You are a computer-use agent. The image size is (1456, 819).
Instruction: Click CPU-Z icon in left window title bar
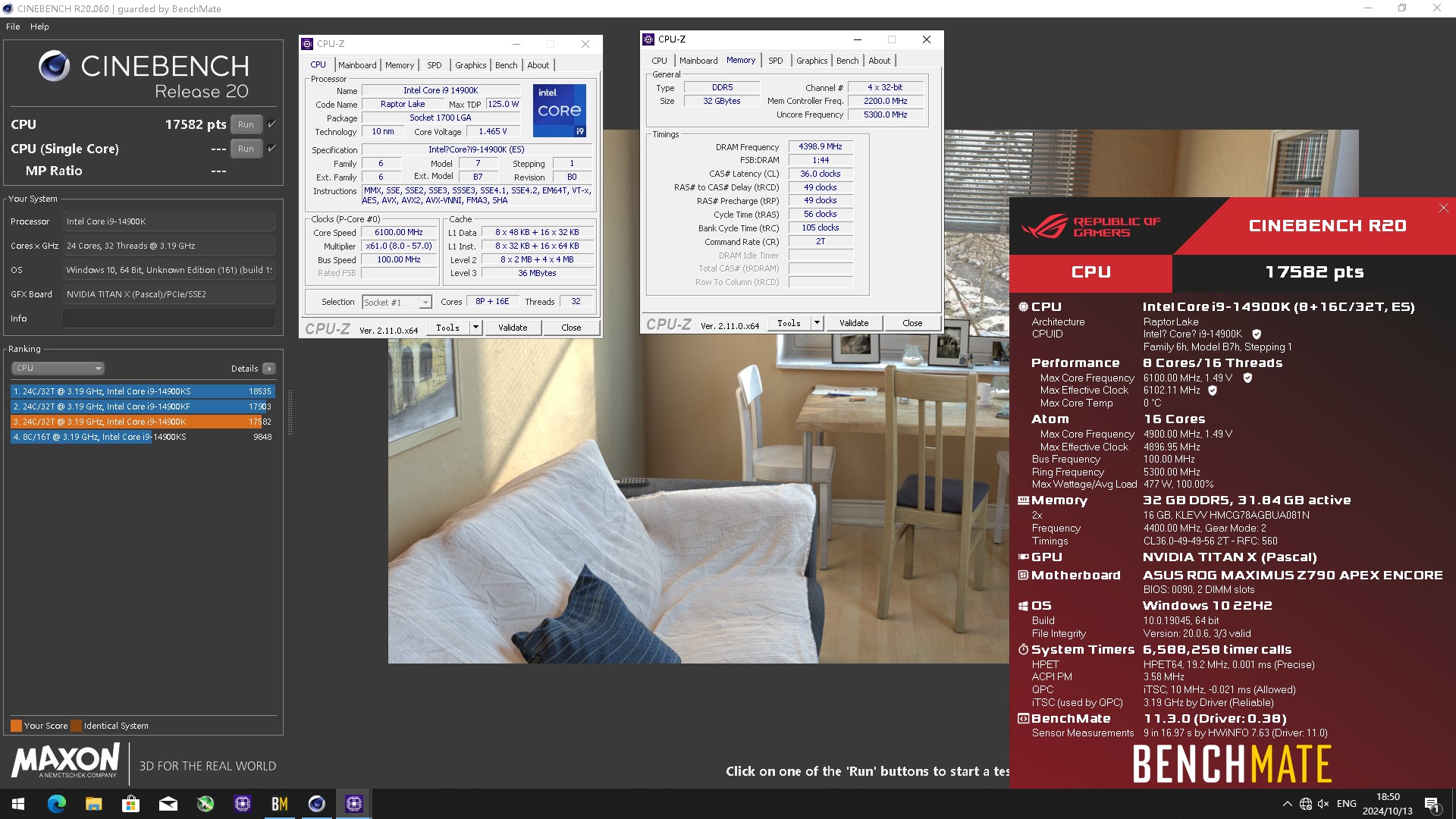coord(308,44)
